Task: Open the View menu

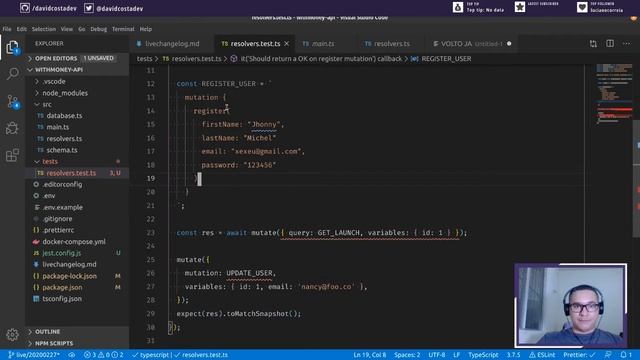Action: [67, 29]
